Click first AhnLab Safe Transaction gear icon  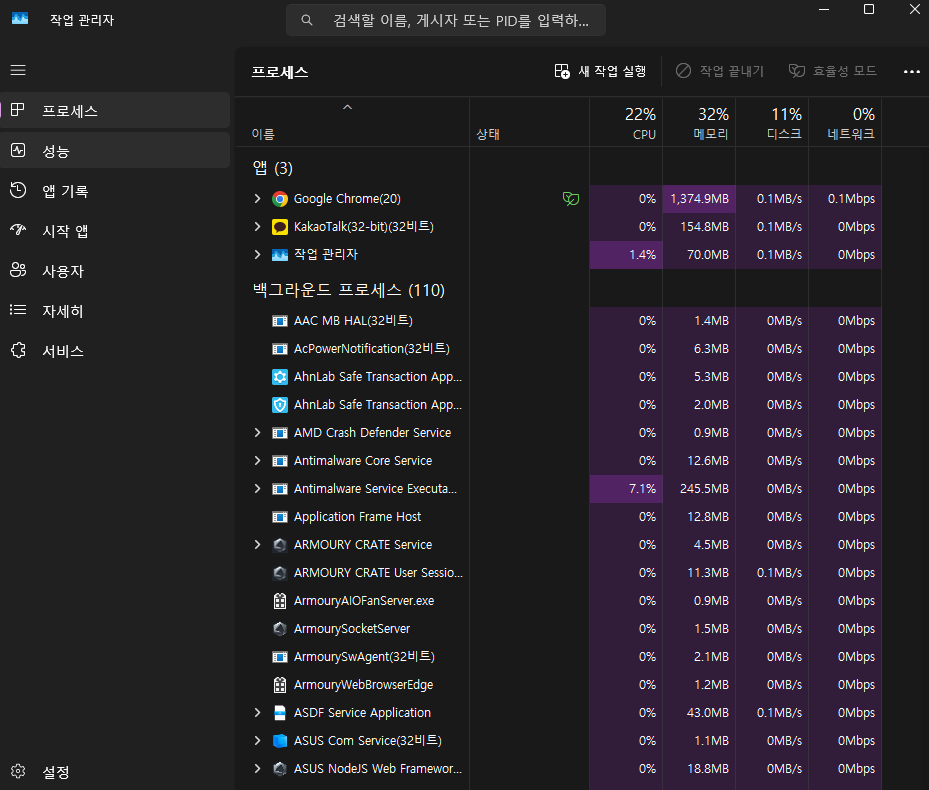point(280,377)
